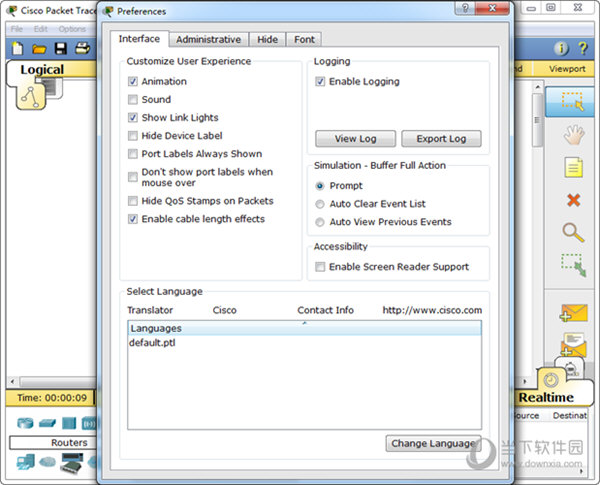Toggle Show Link Lights checkbox
The image size is (600, 485).
coord(133,118)
